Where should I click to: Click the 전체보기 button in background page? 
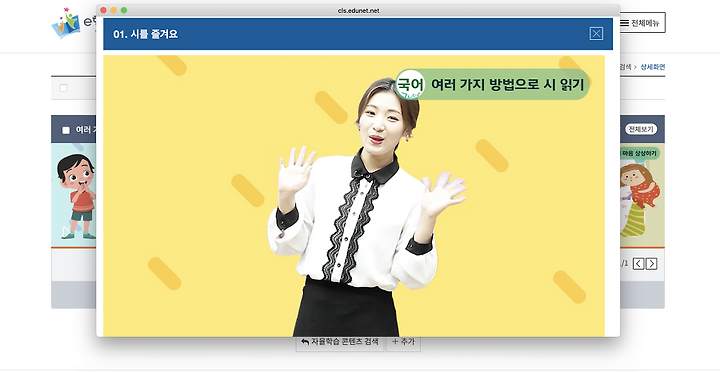[x=641, y=129]
